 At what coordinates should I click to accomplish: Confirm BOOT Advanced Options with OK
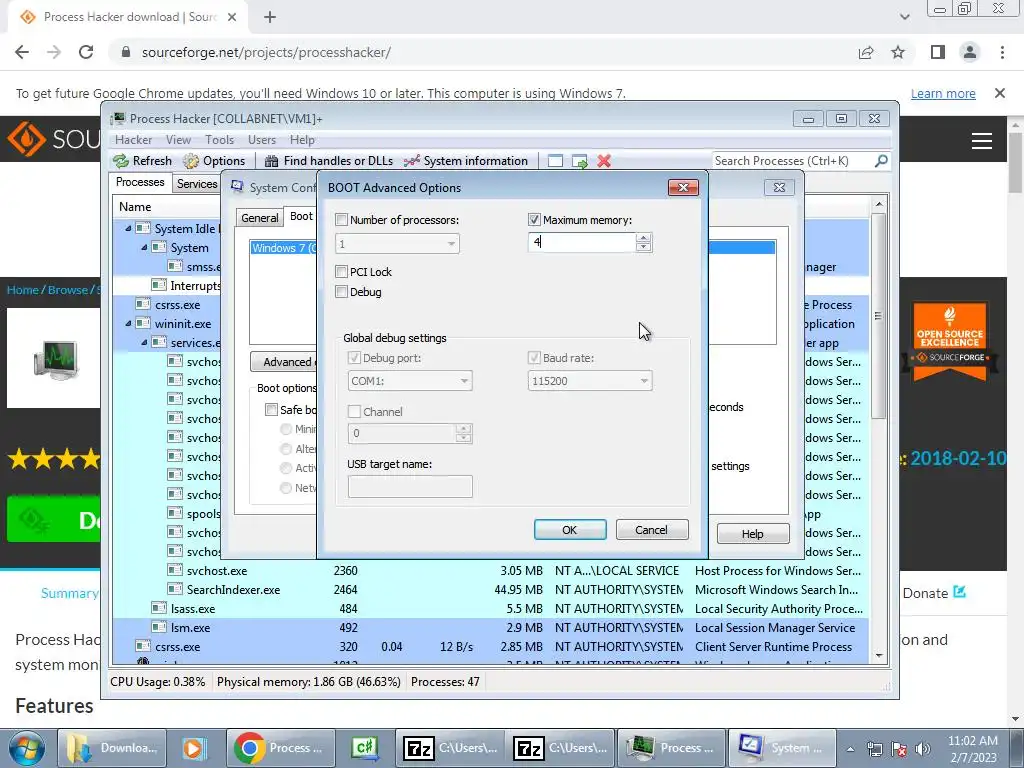tap(570, 530)
